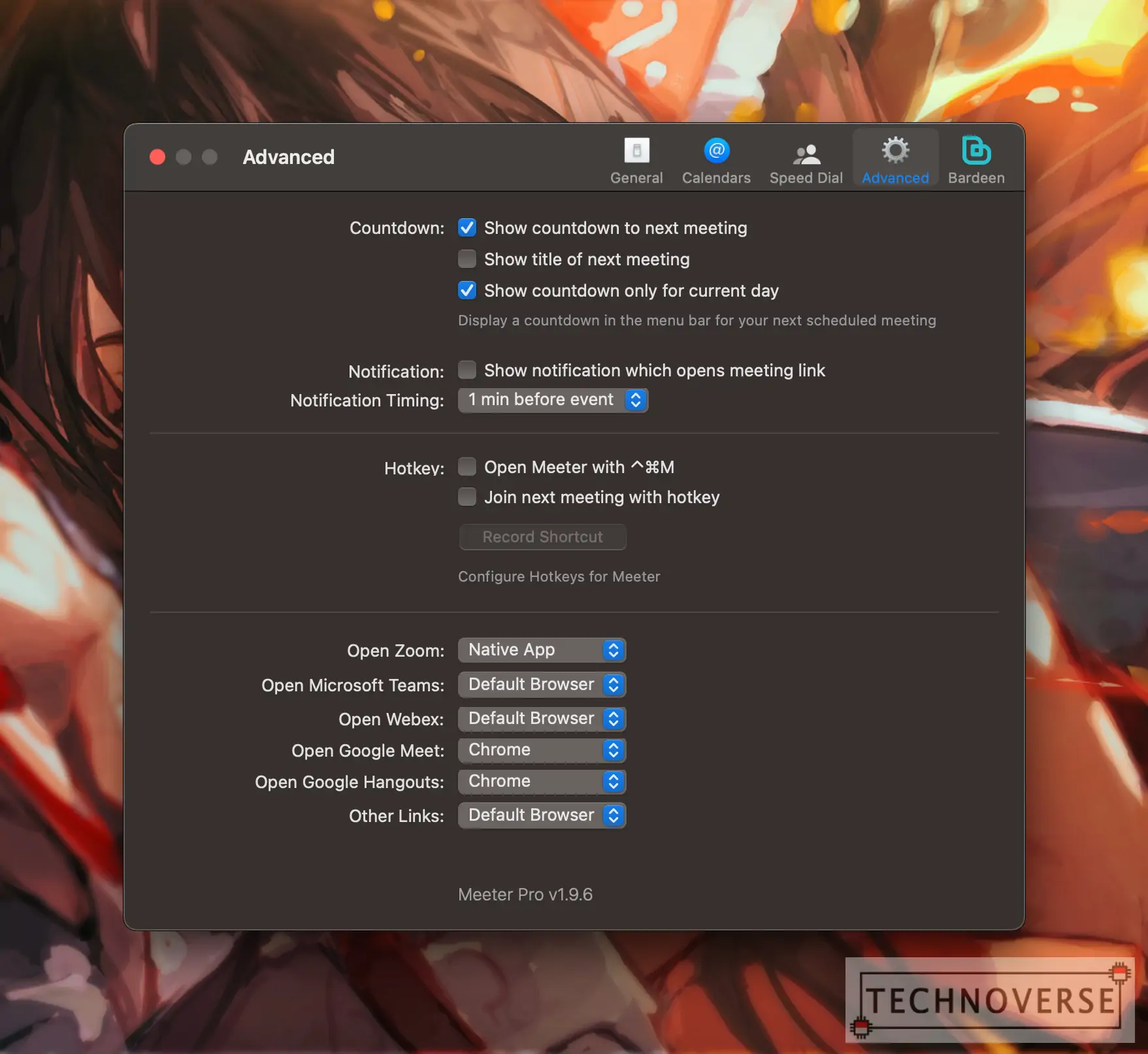
Task: Click the Hotkey: label
Action: (414, 469)
